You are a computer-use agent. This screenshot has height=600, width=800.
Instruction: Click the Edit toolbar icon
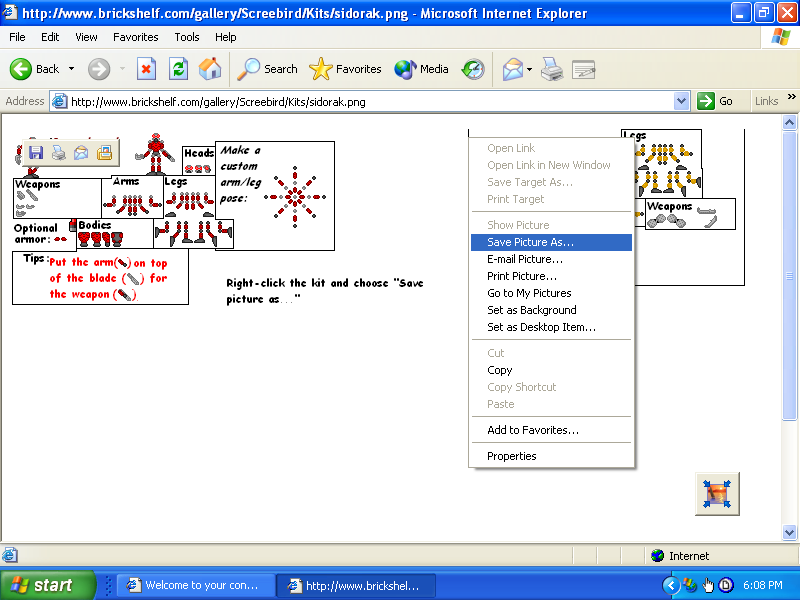(x=584, y=69)
